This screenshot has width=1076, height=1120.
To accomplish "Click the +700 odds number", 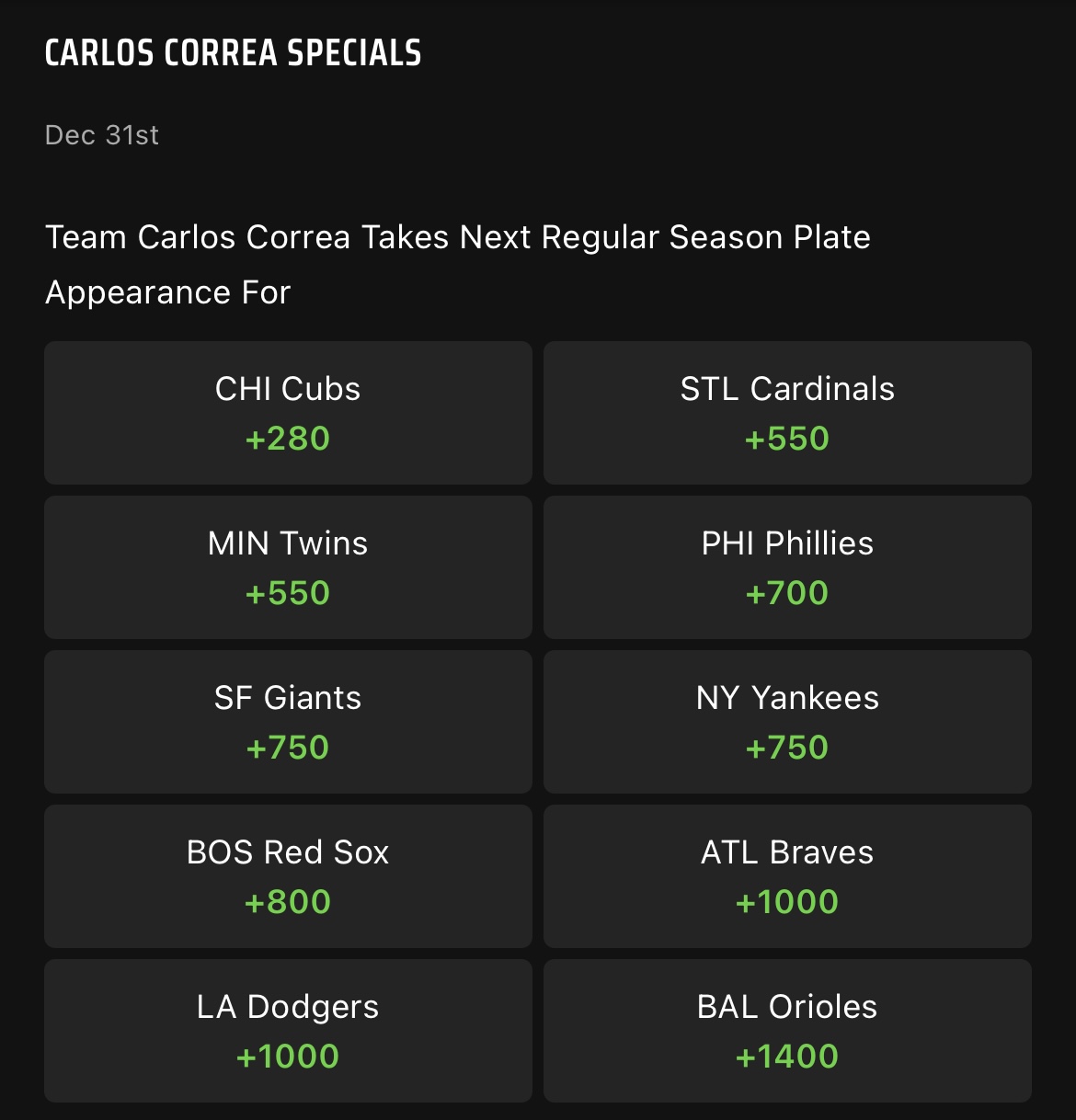I will coord(787,593).
